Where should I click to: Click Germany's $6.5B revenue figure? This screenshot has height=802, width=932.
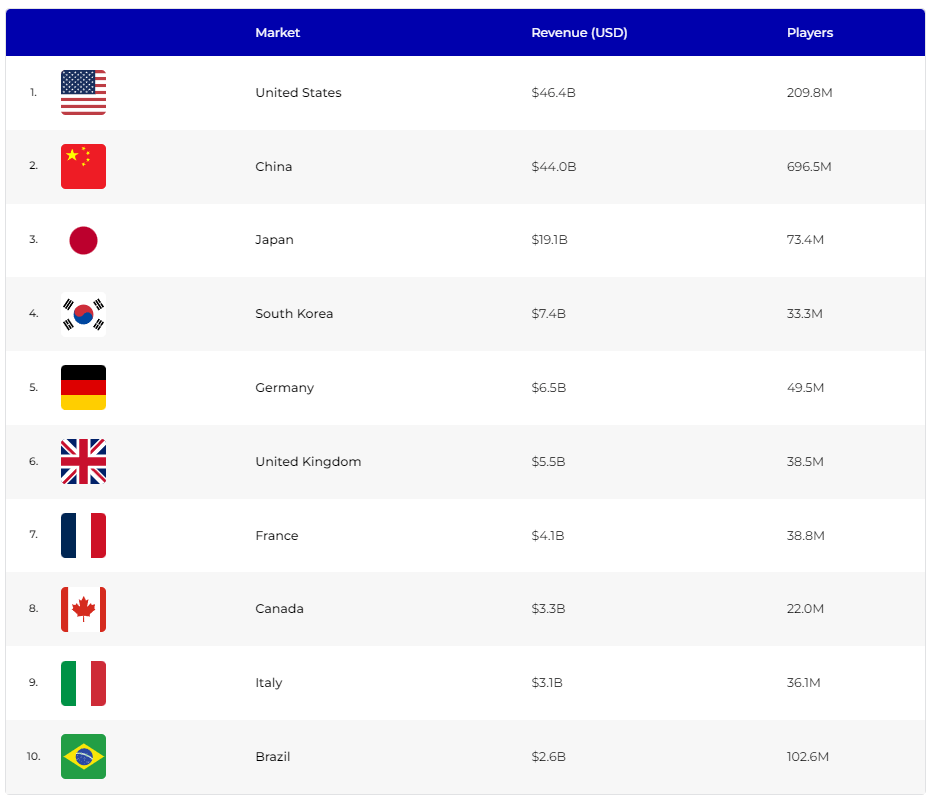tap(549, 388)
